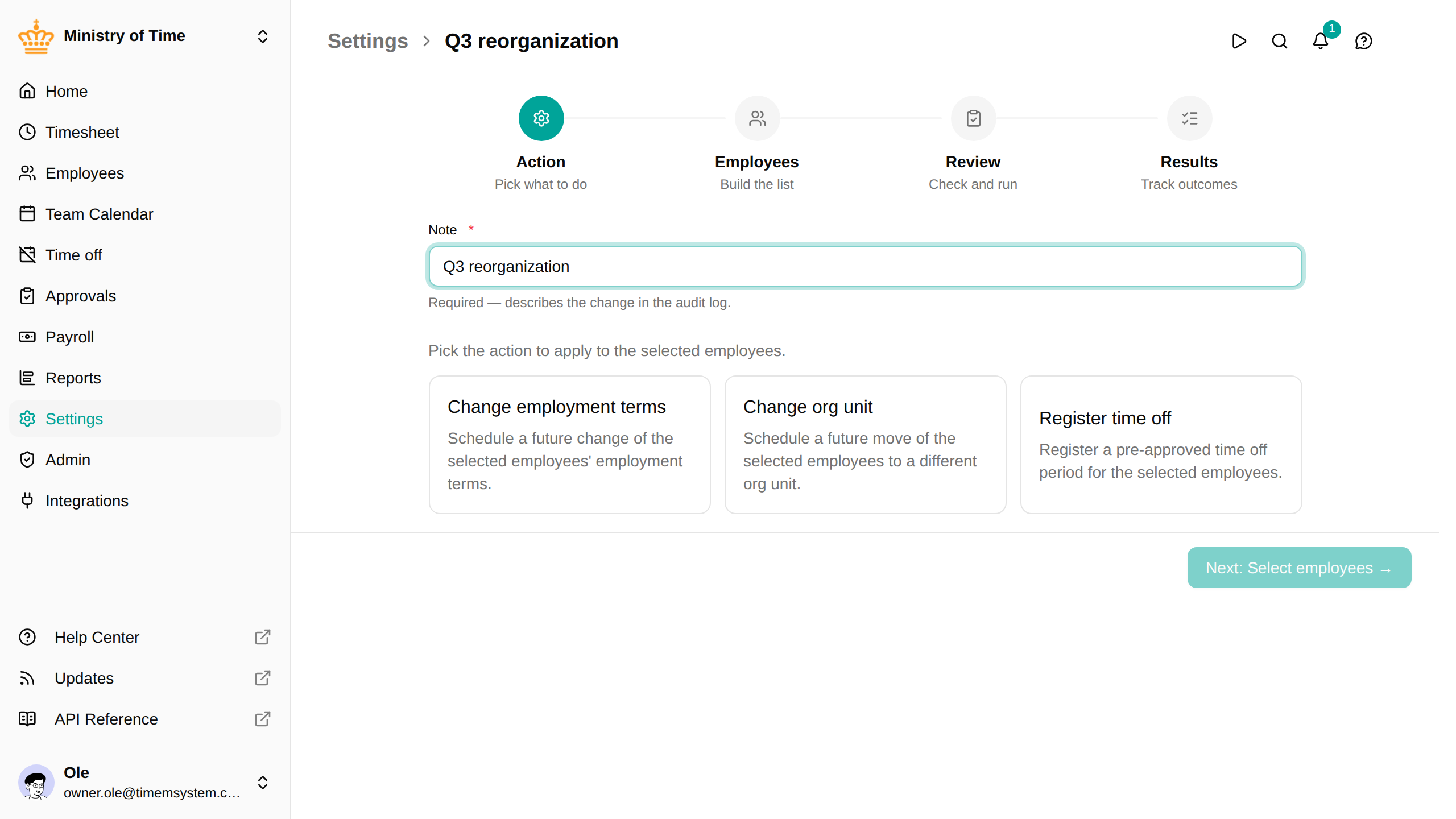Open Employees in sidebar
Image resolution: width=1456 pixels, height=819 pixels.
pos(145,173)
